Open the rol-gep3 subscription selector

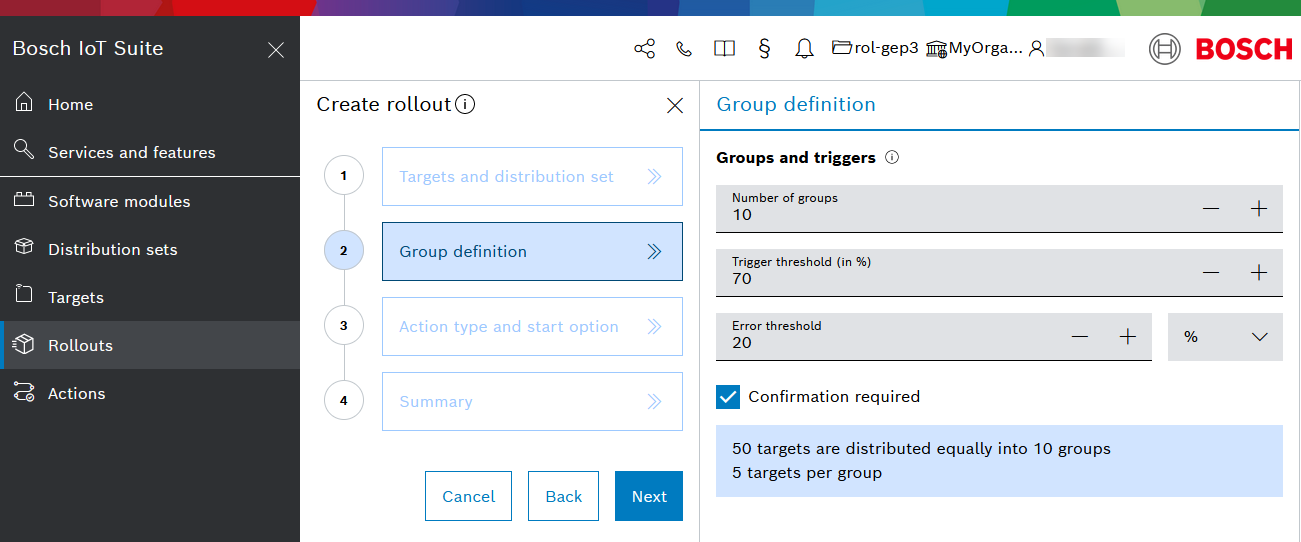875,48
